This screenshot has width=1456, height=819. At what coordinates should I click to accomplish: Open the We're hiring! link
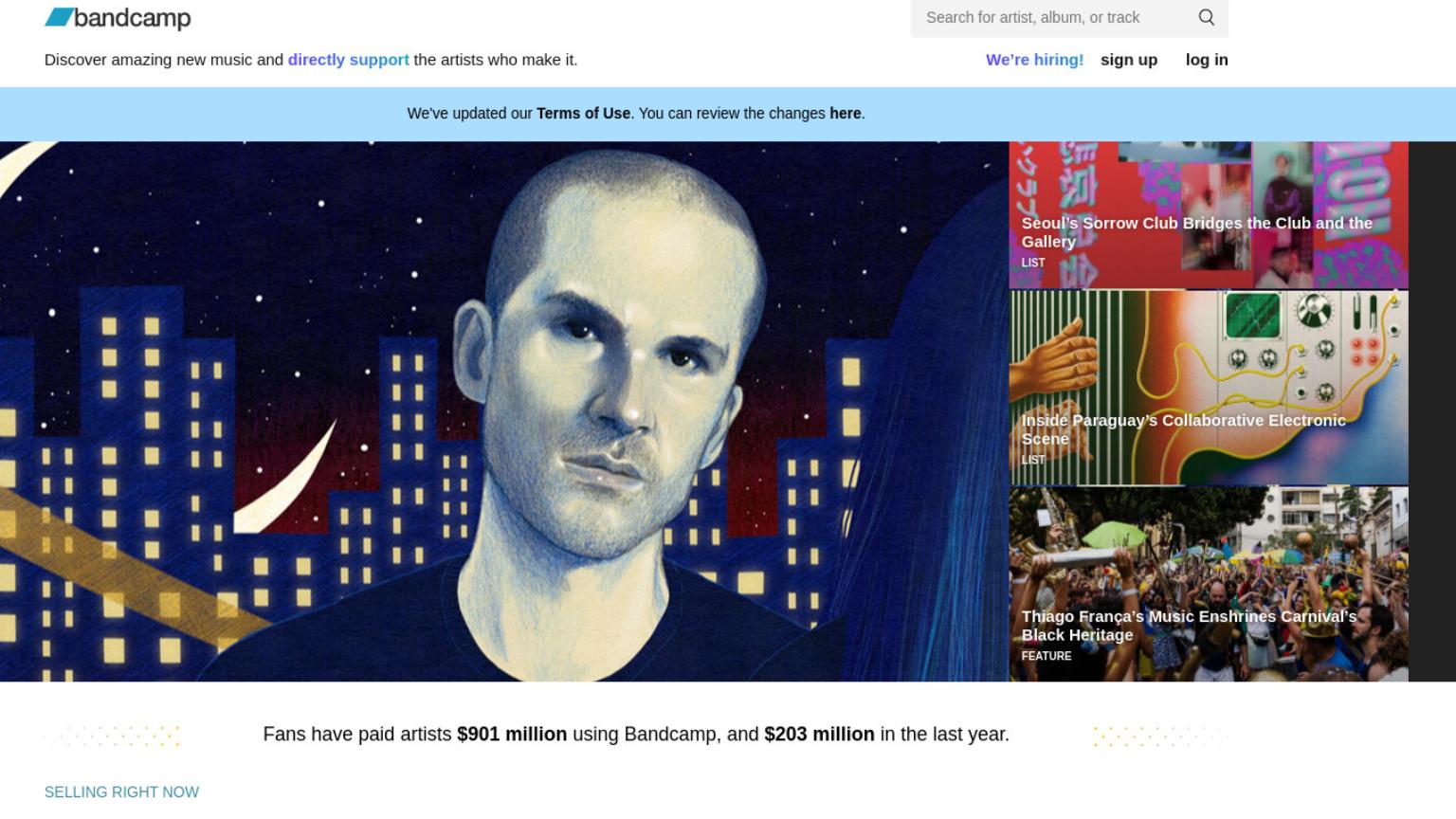click(1034, 60)
